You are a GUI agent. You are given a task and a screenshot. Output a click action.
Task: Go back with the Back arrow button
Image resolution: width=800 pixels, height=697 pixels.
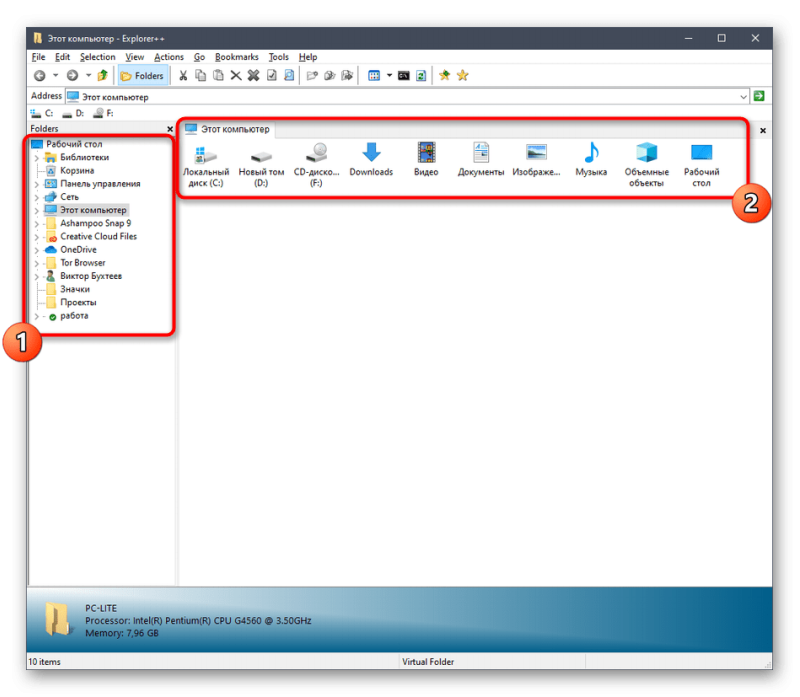click(x=40, y=76)
